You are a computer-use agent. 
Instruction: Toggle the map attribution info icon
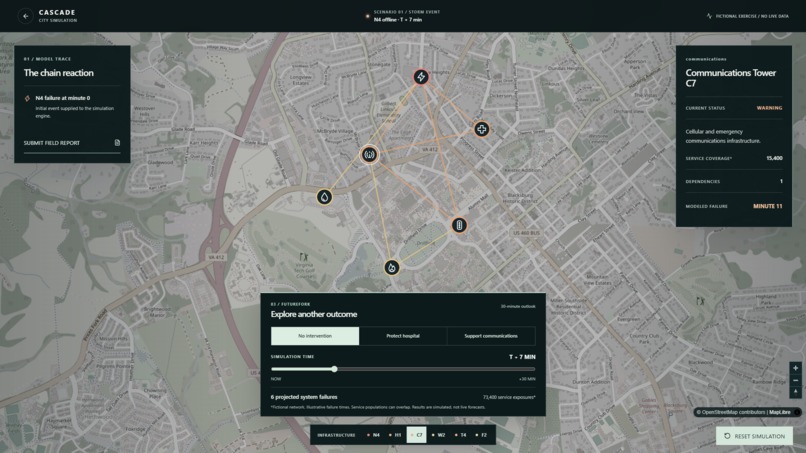[797, 412]
